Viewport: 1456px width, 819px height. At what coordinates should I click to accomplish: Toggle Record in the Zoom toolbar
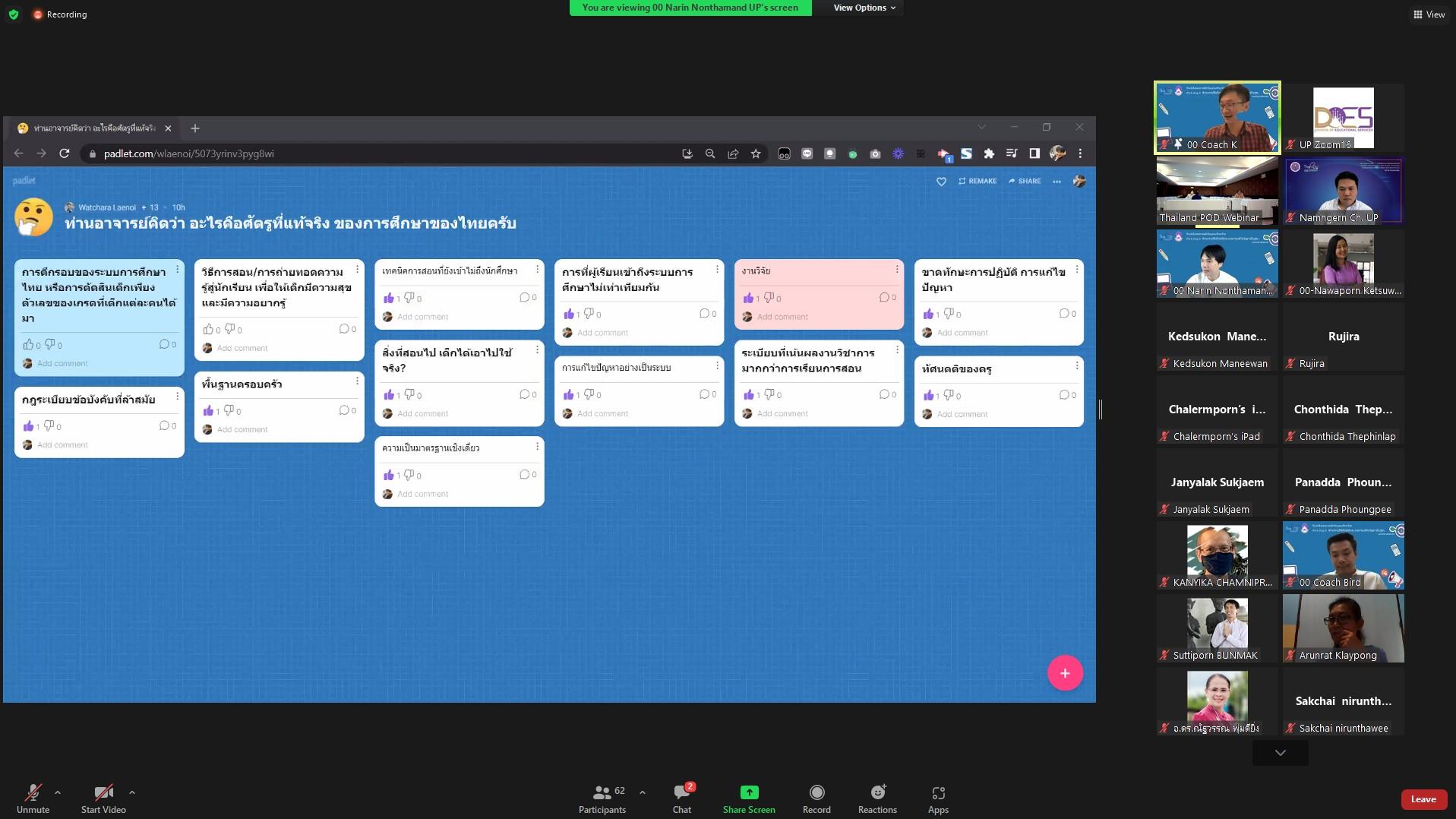pos(816,798)
